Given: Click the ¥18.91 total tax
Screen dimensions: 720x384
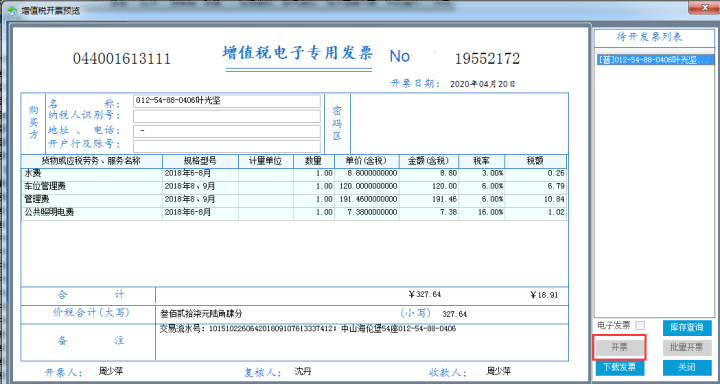Looking at the screenshot, I should pyautogui.click(x=544, y=295).
